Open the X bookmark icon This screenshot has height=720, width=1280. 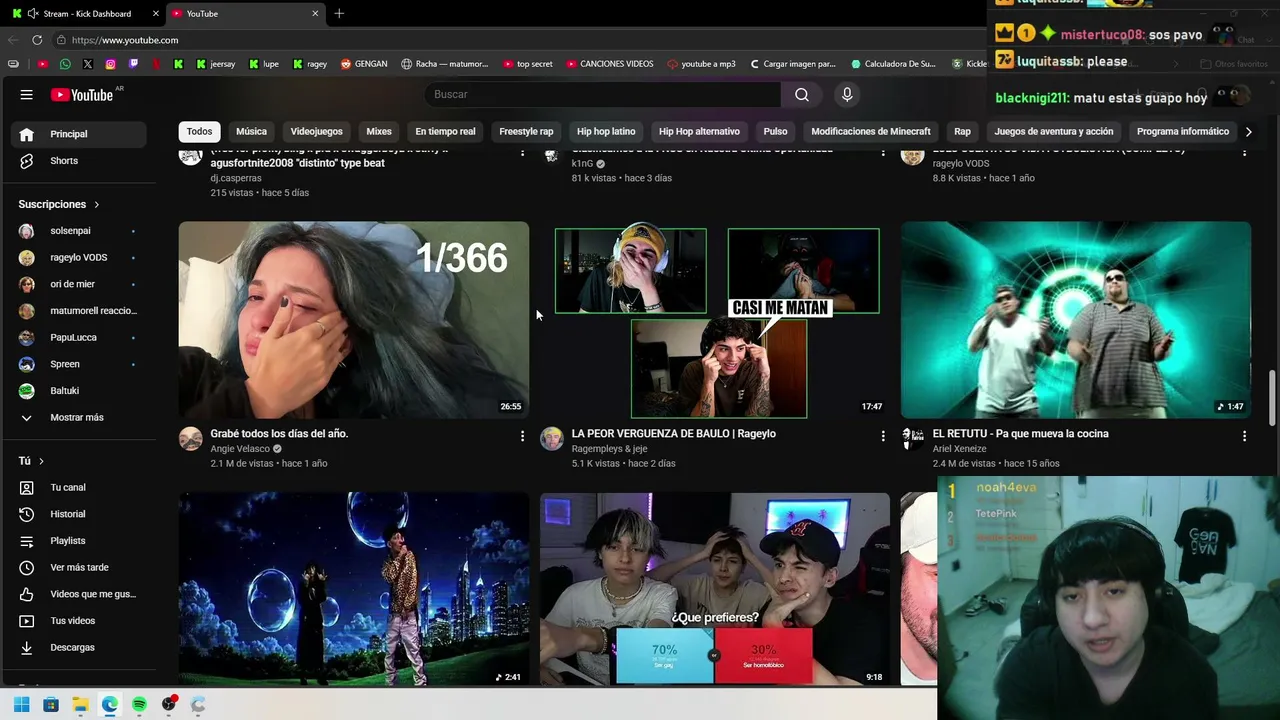point(88,64)
